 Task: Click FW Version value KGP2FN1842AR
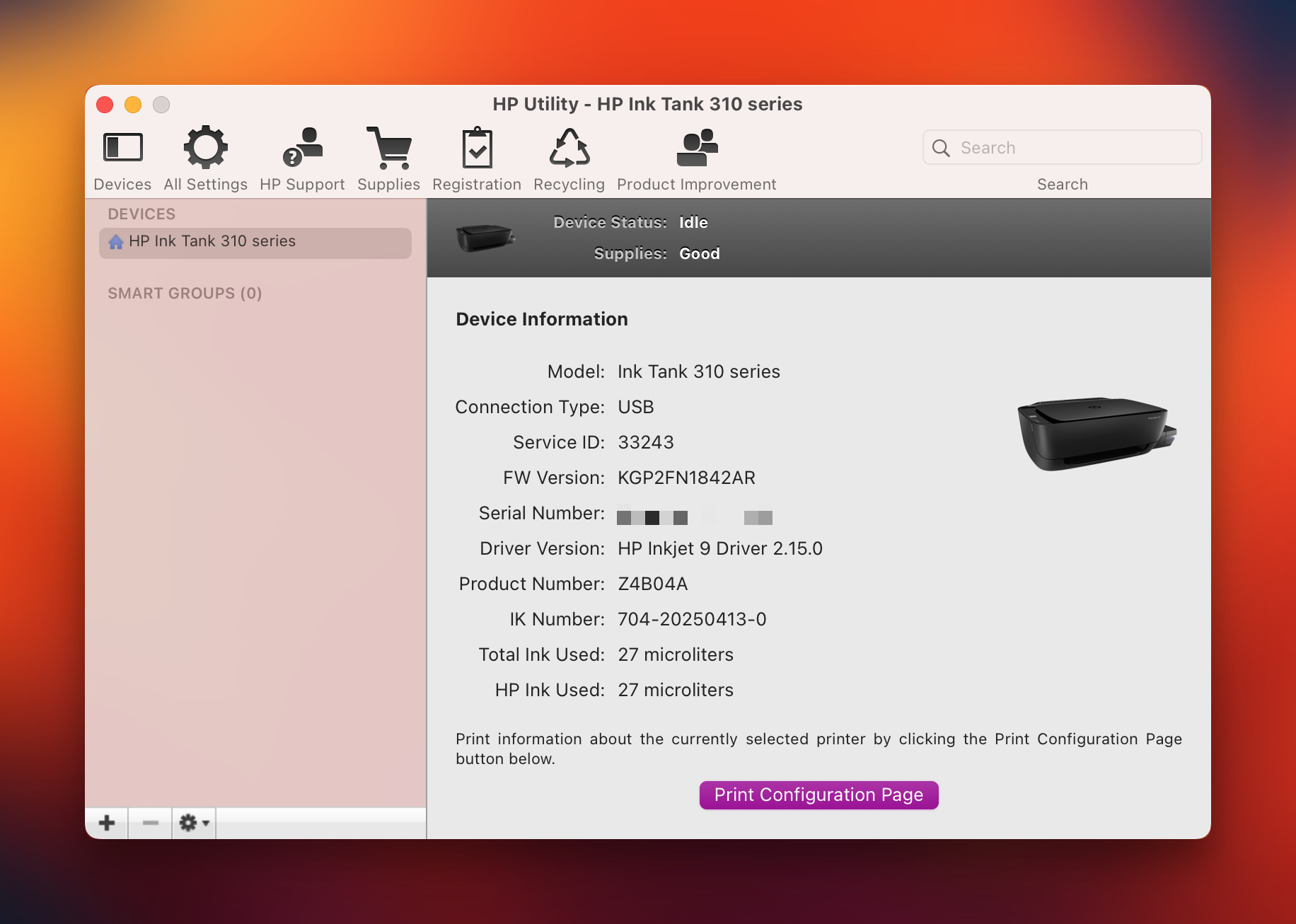(686, 478)
